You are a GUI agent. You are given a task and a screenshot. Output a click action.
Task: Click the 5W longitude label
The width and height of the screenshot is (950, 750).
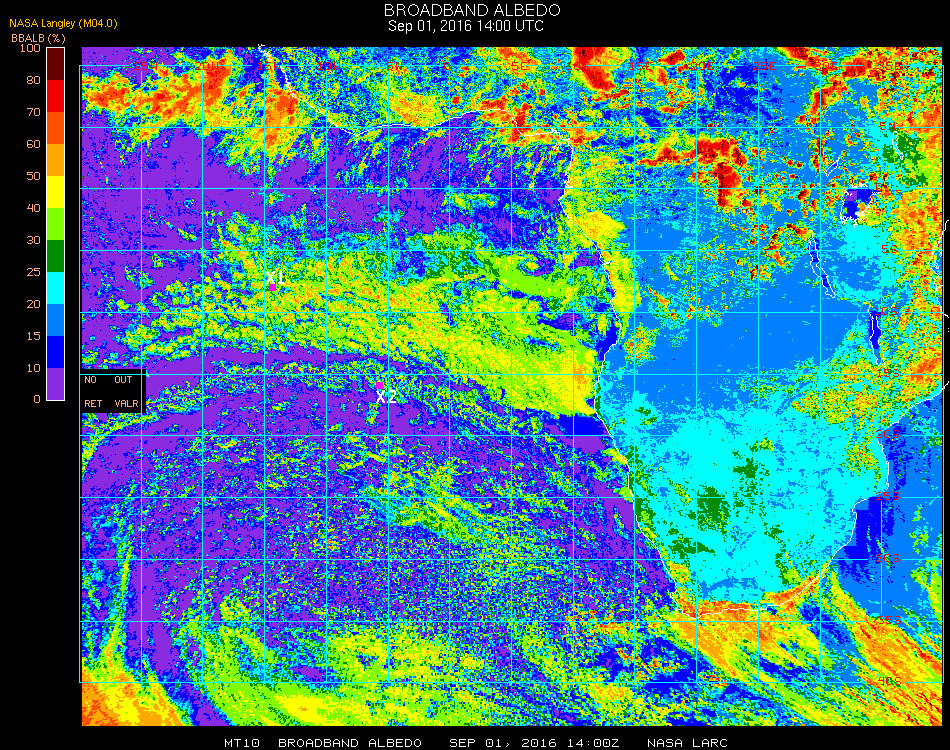[x=395, y=66]
